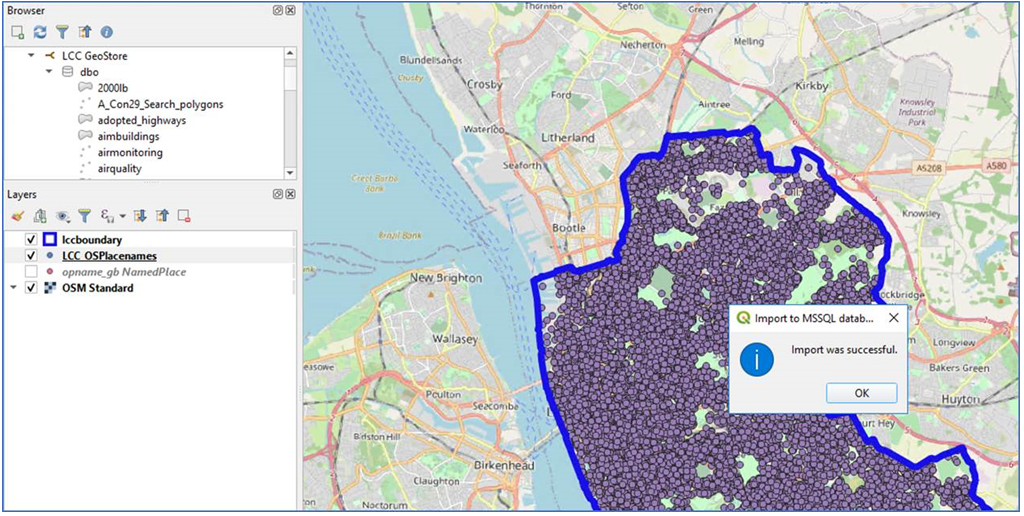Click the Wallasey label on the map

coord(455,340)
